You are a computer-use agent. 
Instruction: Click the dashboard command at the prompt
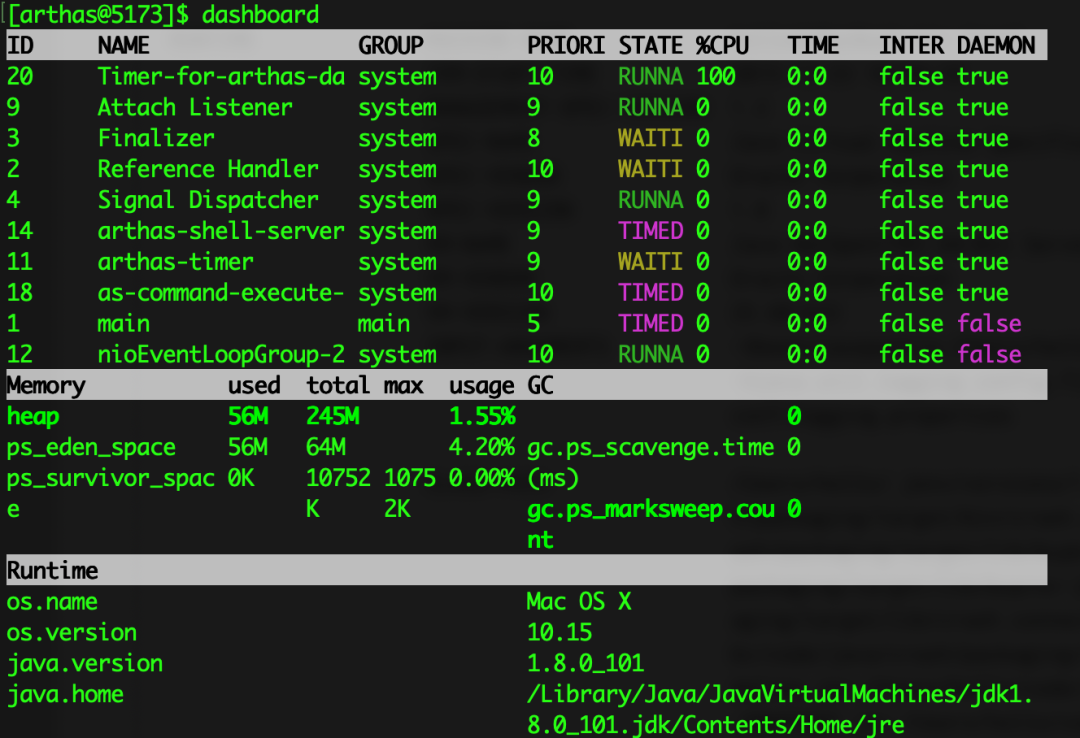click(260, 15)
